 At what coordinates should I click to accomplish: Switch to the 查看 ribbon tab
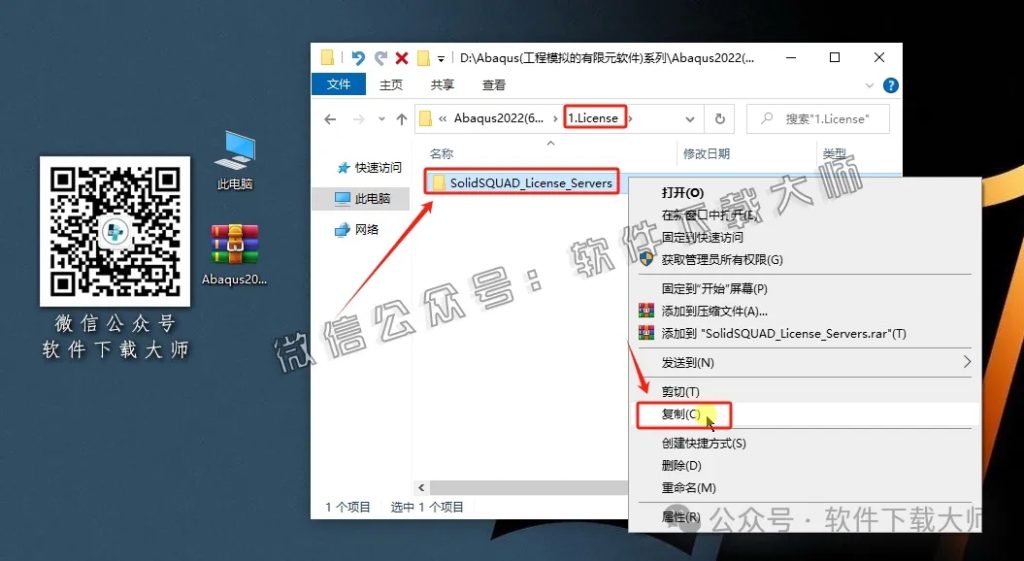pos(494,85)
